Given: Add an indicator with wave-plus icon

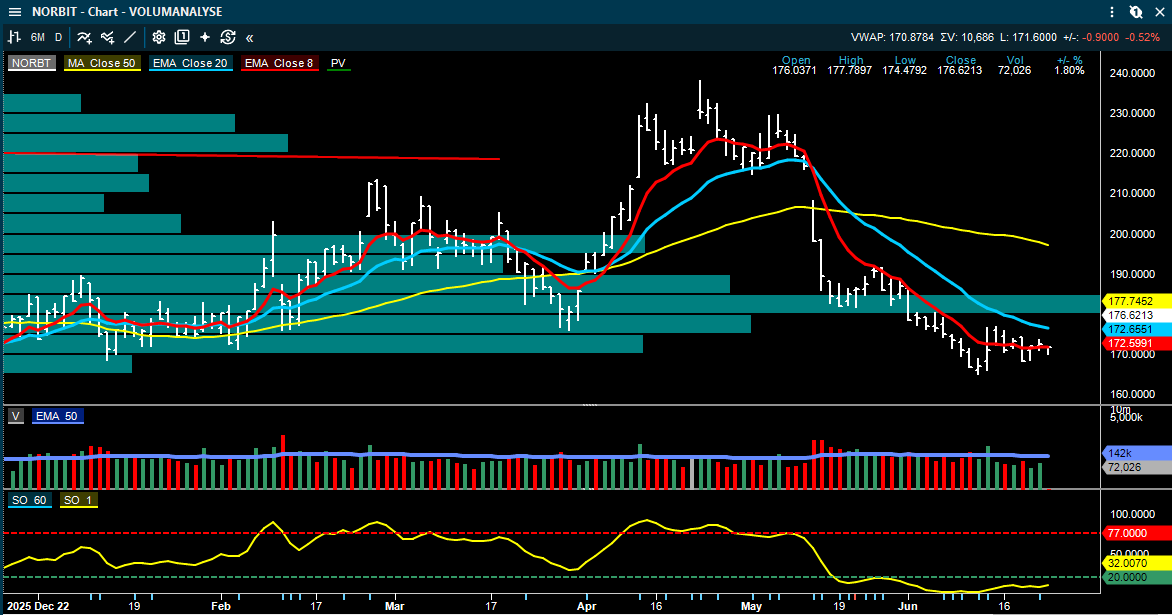Looking at the screenshot, I should tap(84, 37).
